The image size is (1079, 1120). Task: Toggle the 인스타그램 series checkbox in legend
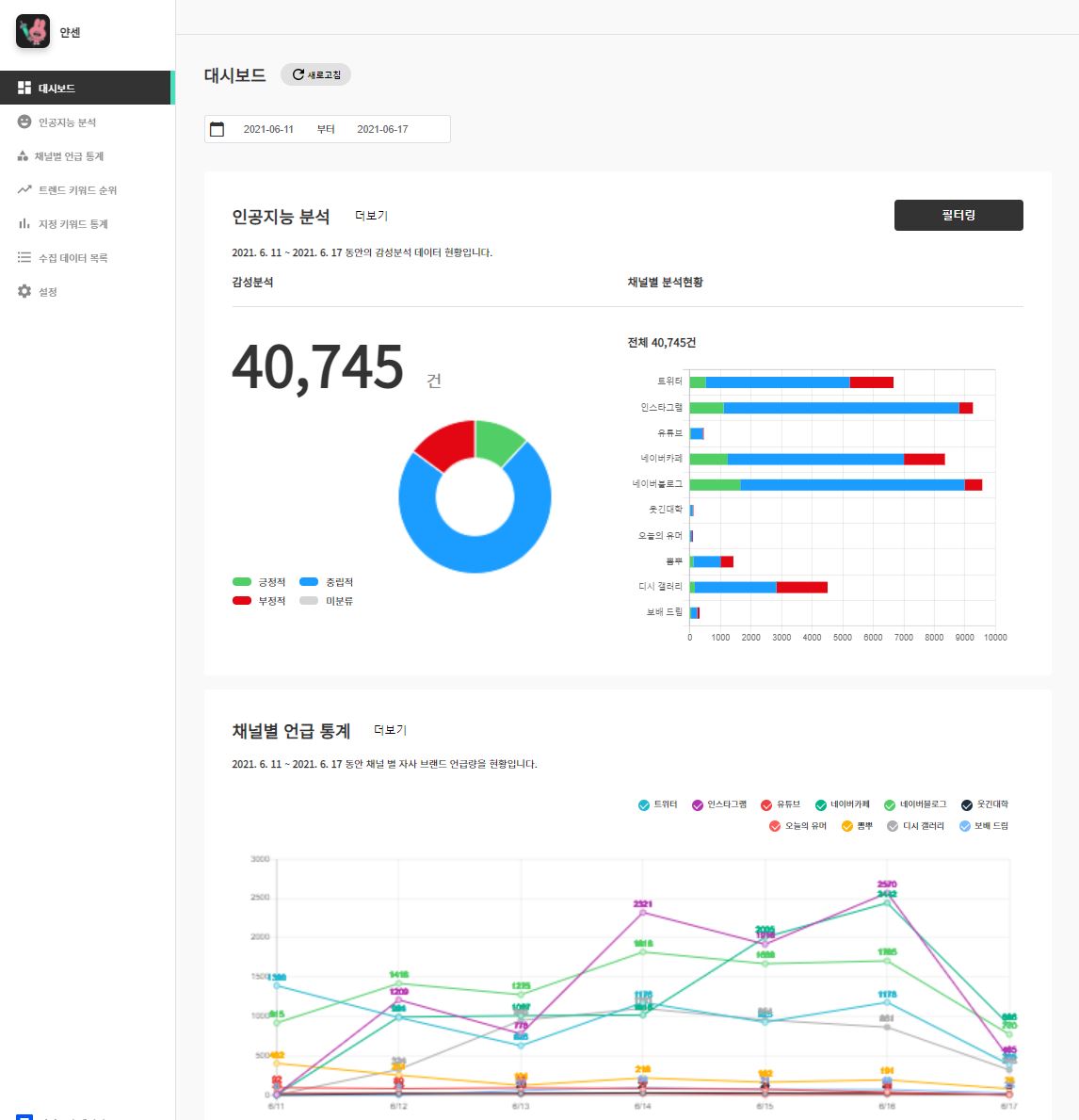698,805
